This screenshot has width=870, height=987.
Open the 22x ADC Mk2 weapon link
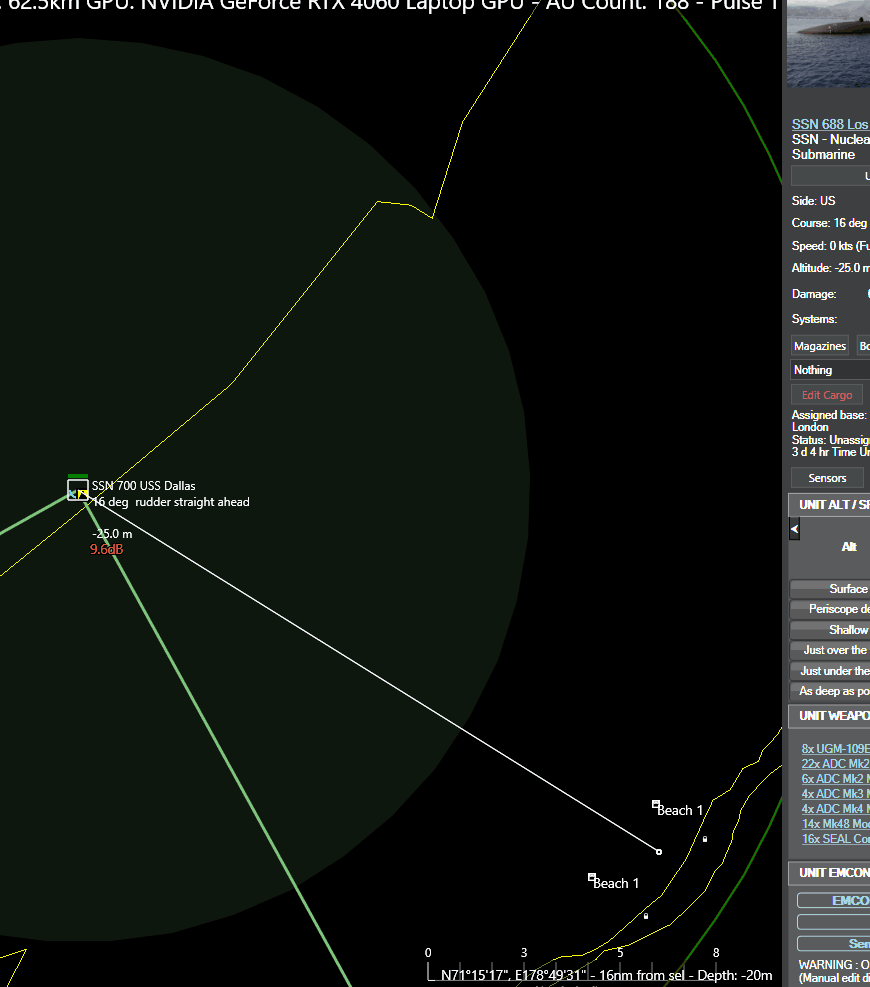[x=835, y=764]
